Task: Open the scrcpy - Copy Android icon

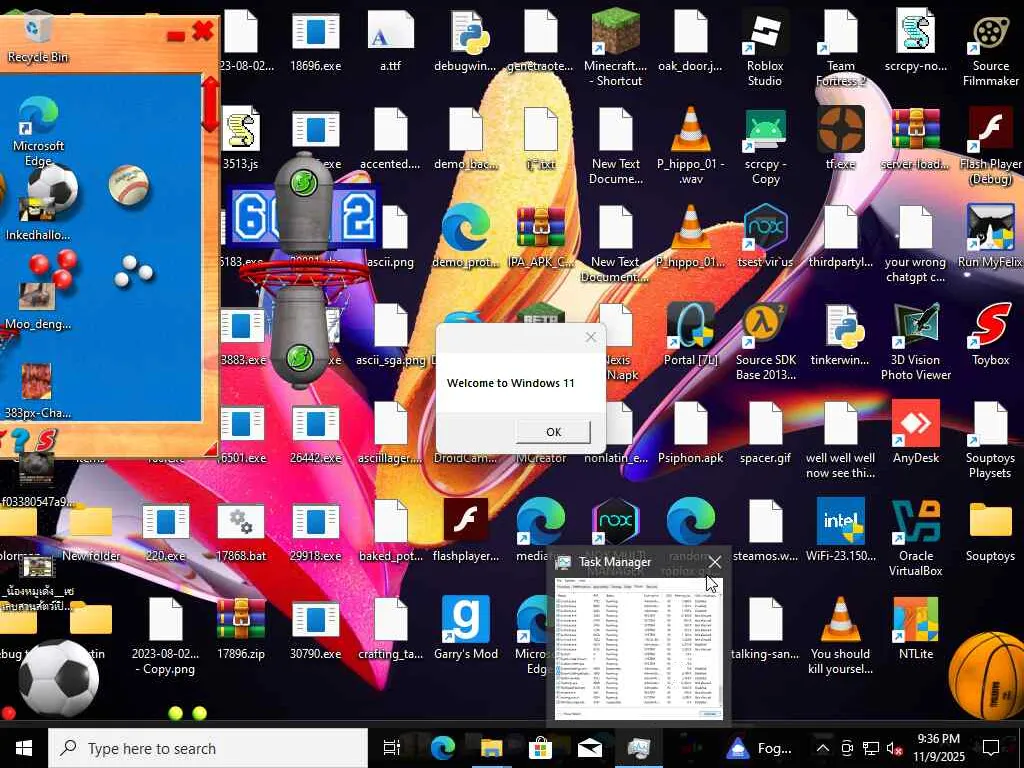Action: coord(765,147)
